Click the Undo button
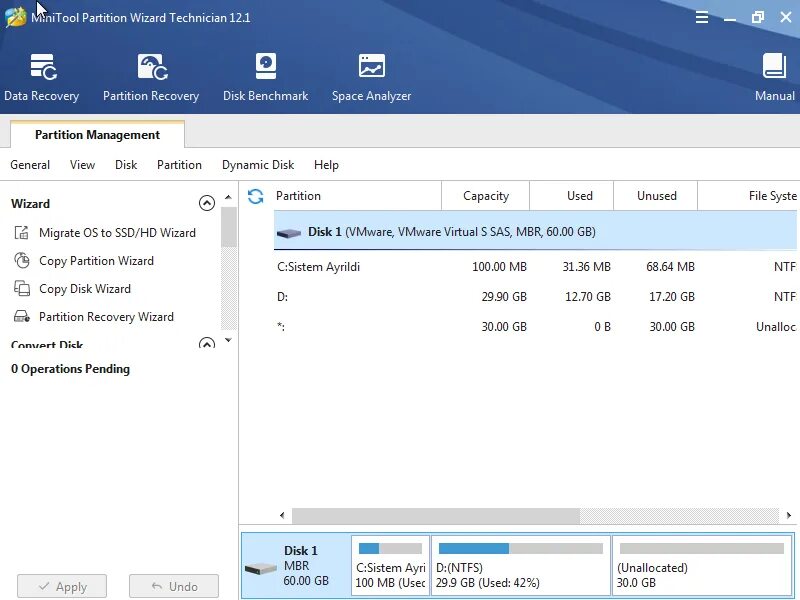This screenshot has width=800, height=600. coord(174,586)
